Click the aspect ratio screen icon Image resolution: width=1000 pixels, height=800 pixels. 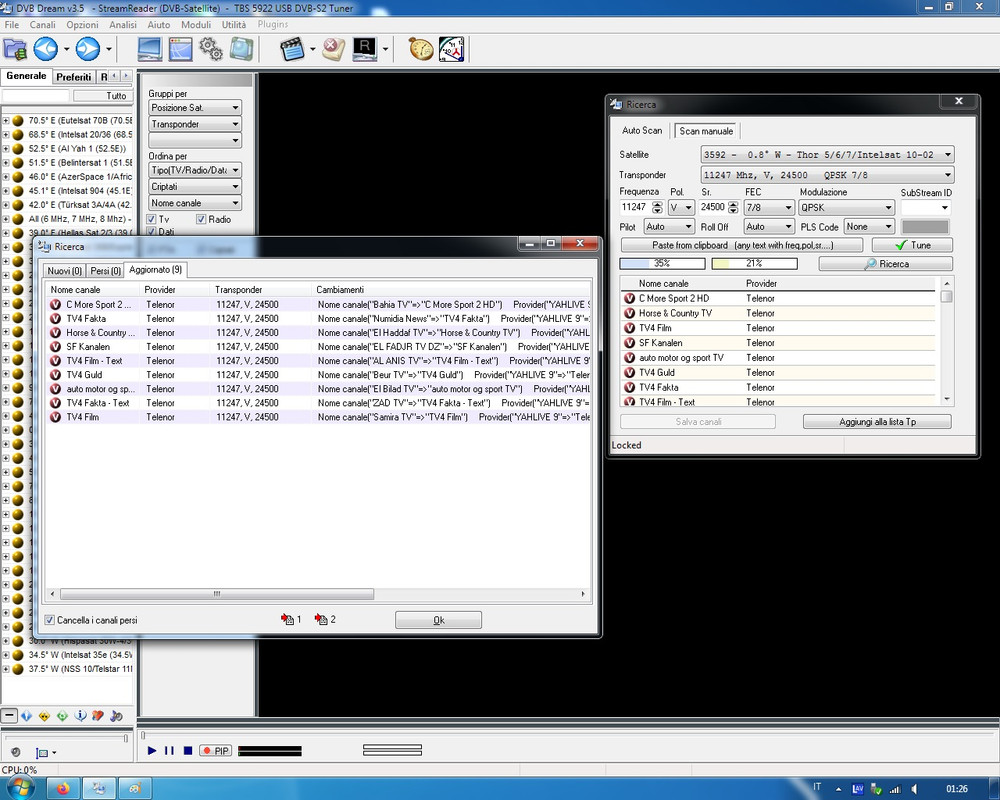(x=42, y=753)
